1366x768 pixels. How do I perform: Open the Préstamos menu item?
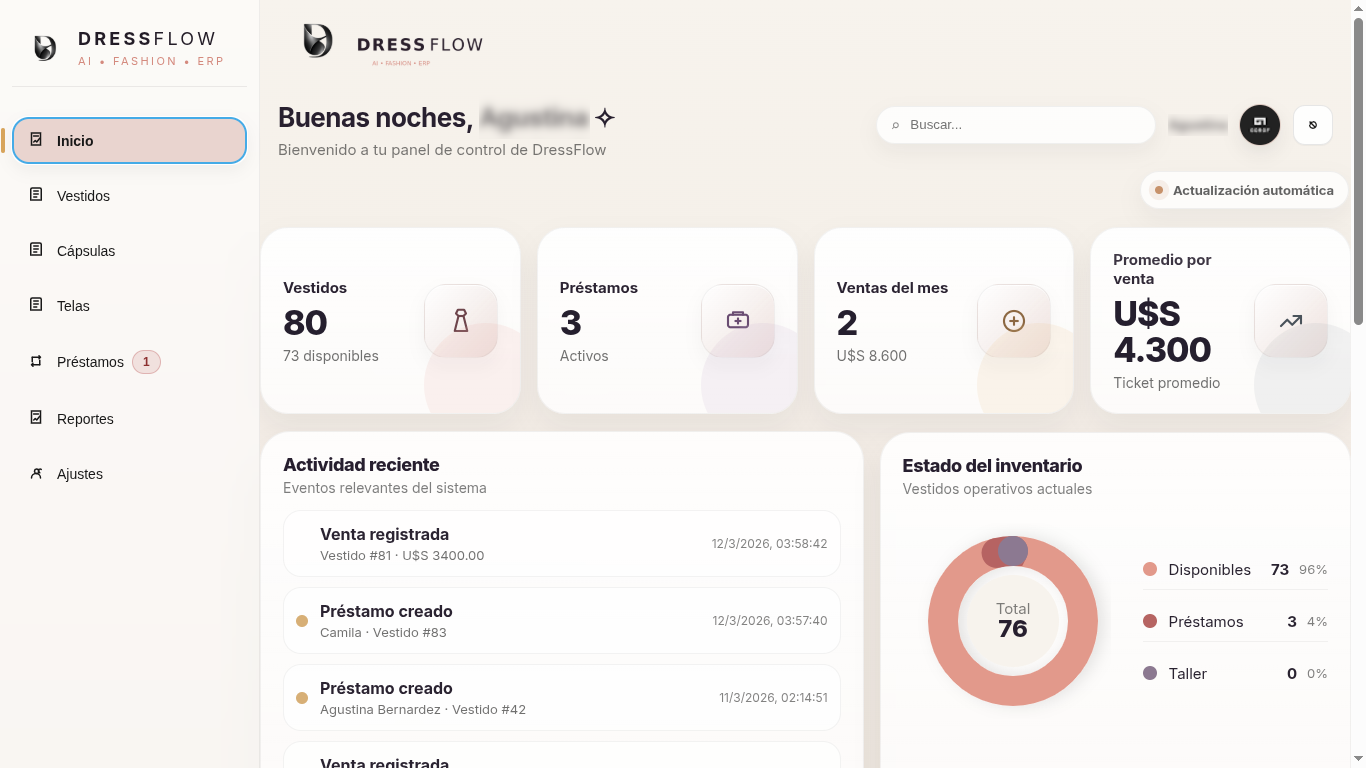coord(91,361)
